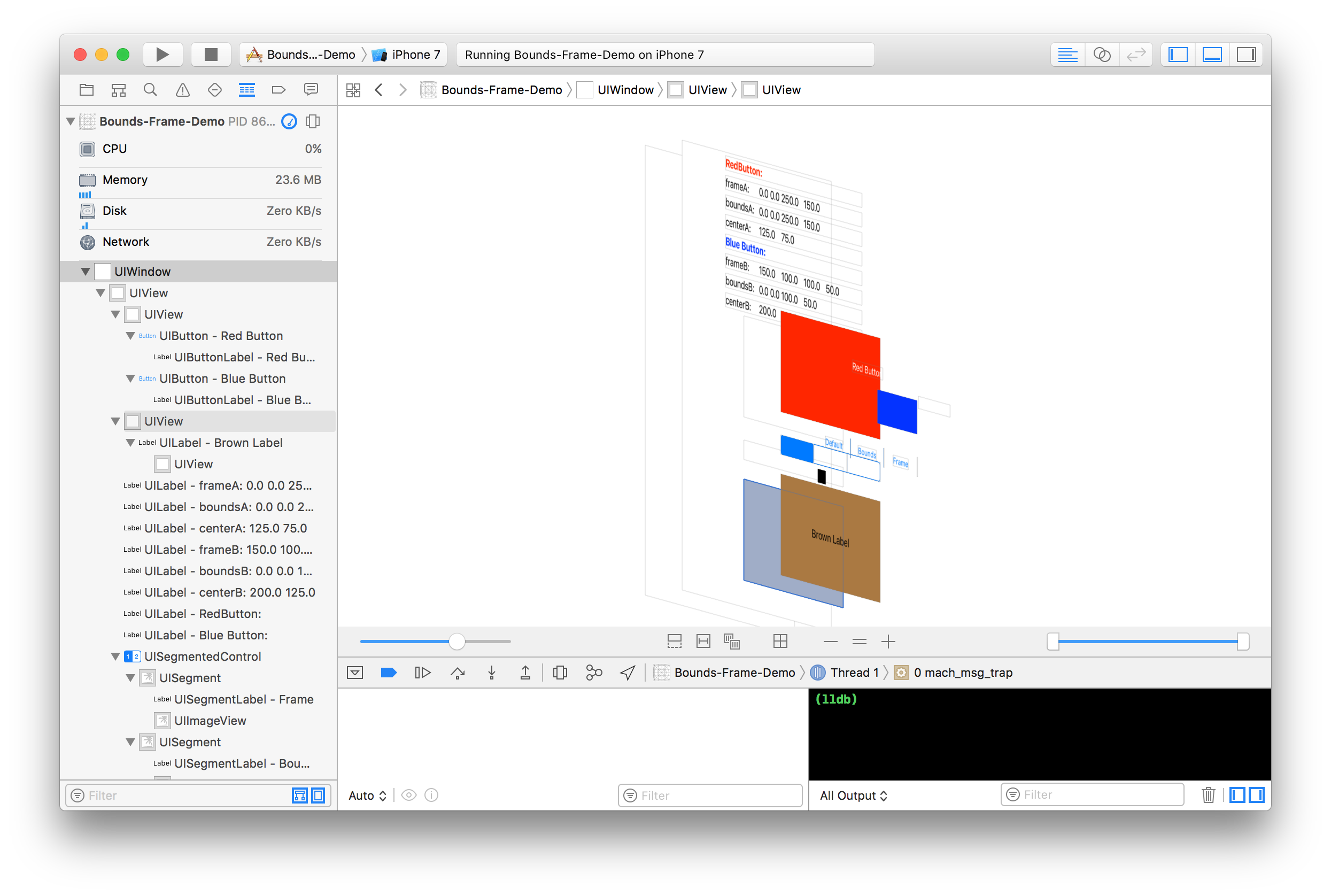Click the Stop button in toolbar
The width and height of the screenshot is (1331, 896).
click(211, 55)
